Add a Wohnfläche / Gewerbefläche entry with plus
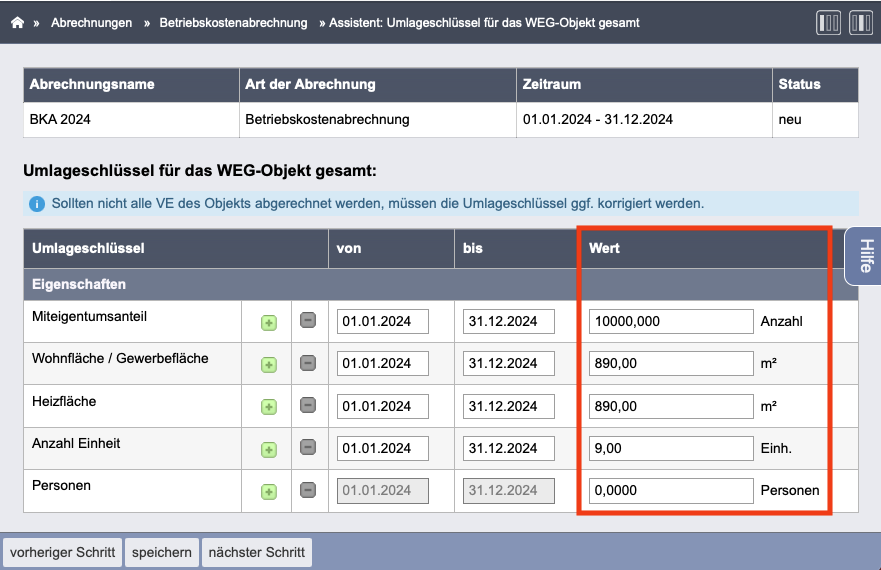This screenshot has height=570, width=881. click(269, 365)
